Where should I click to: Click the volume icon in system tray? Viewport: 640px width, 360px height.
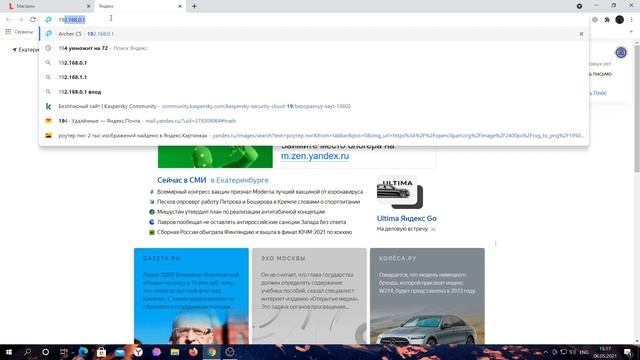[573, 352]
